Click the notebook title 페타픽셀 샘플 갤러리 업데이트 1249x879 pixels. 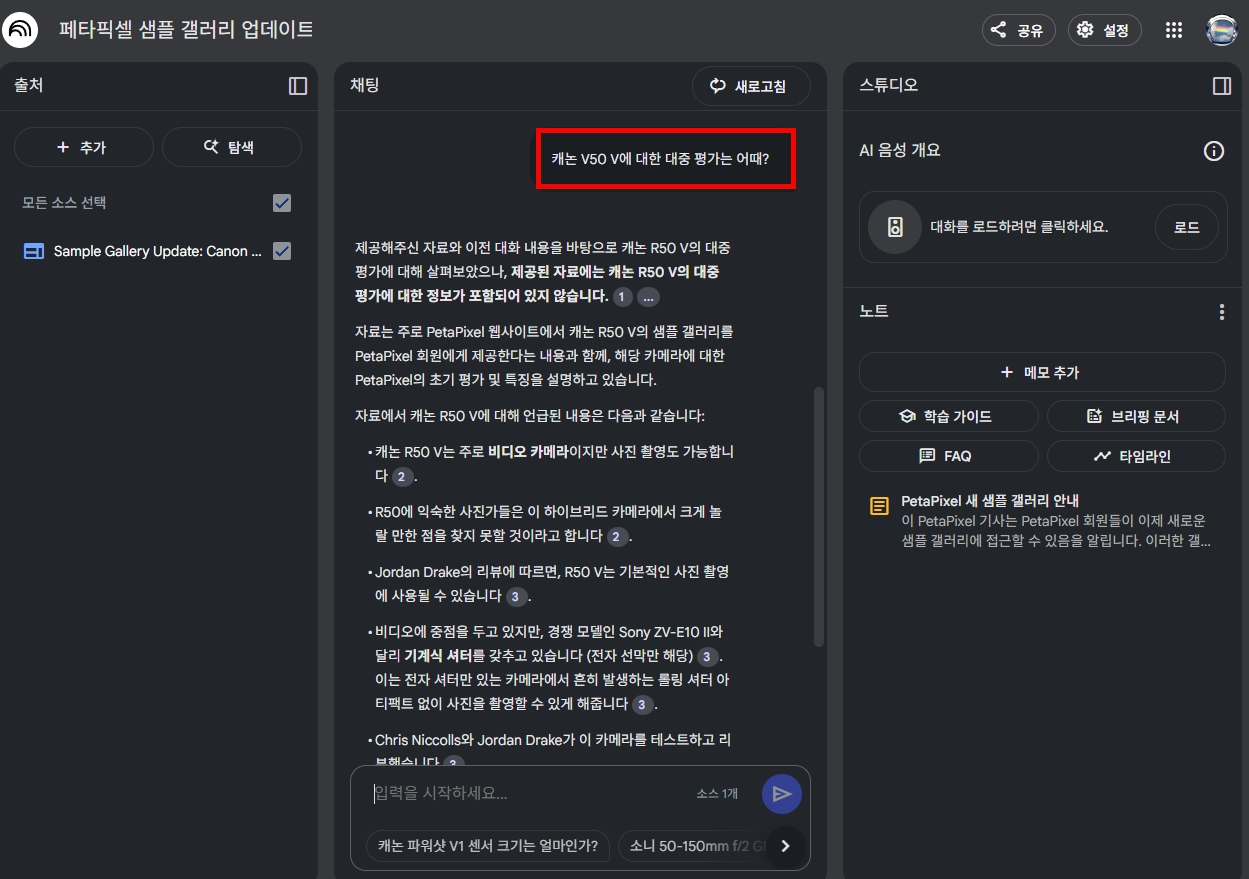point(186,30)
